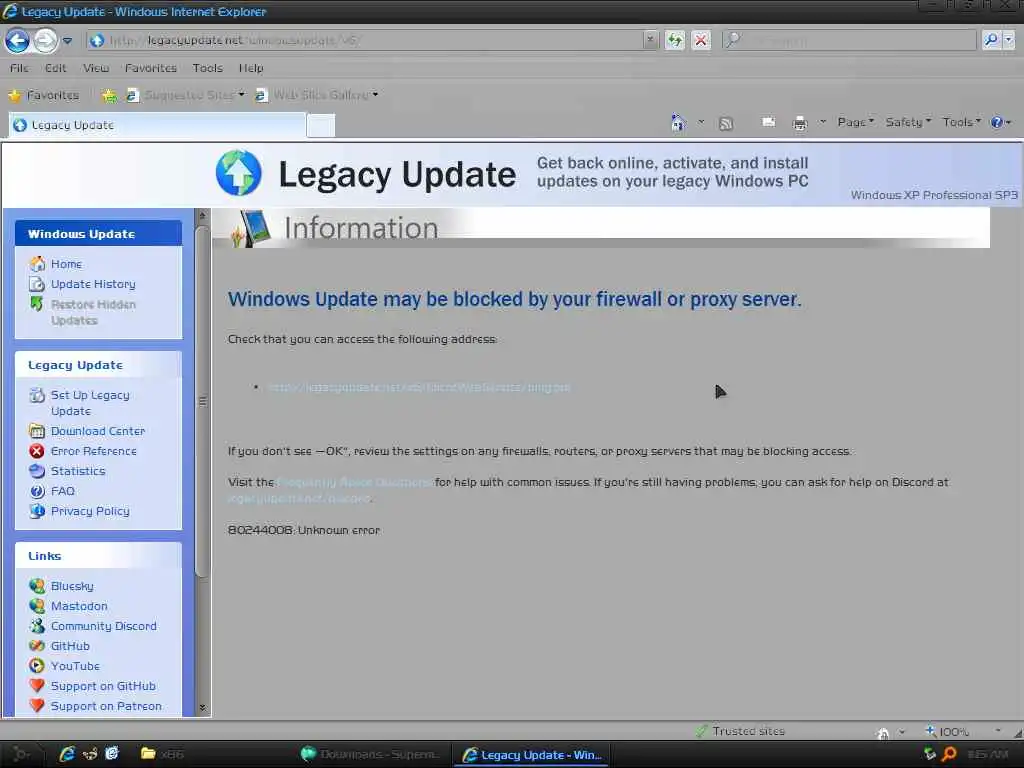
Task: Open the Frequently Asked Questions link
Action: pyautogui.click(x=354, y=482)
